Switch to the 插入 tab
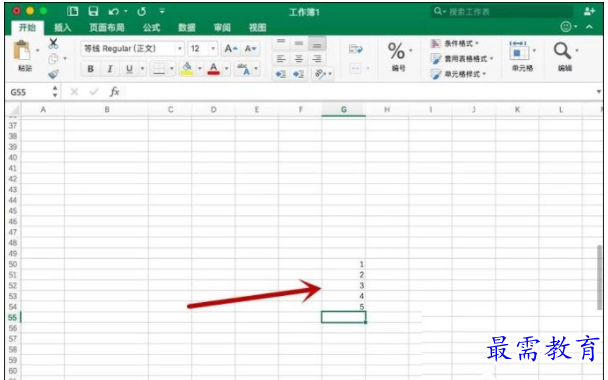The image size is (608, 380). [x=62, y=28]
